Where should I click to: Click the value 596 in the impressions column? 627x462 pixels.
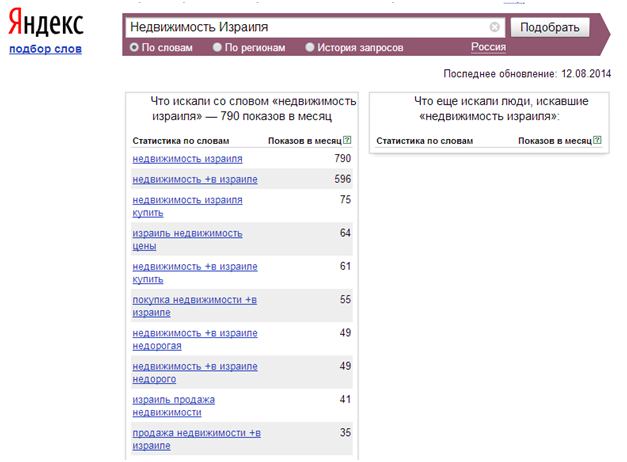pyautogui.click(x=343, y=179)
